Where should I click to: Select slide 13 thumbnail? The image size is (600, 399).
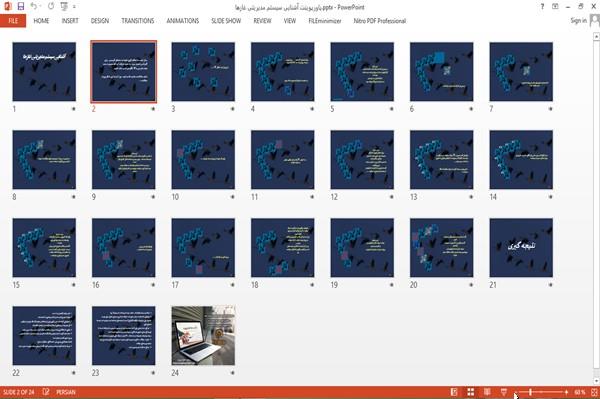[x=442, y=160]
